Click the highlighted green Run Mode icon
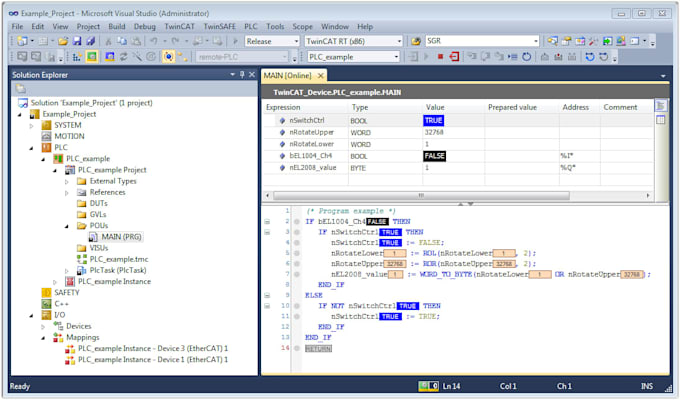 click(x=92, y=57)
